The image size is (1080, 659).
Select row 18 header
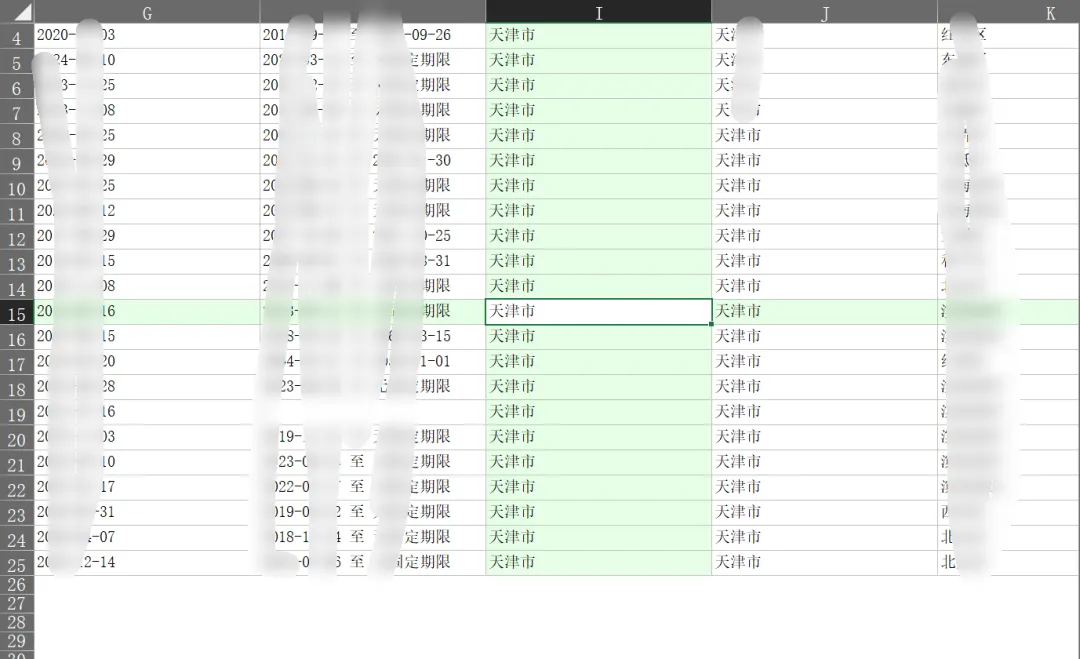click(x=17, y=388)
